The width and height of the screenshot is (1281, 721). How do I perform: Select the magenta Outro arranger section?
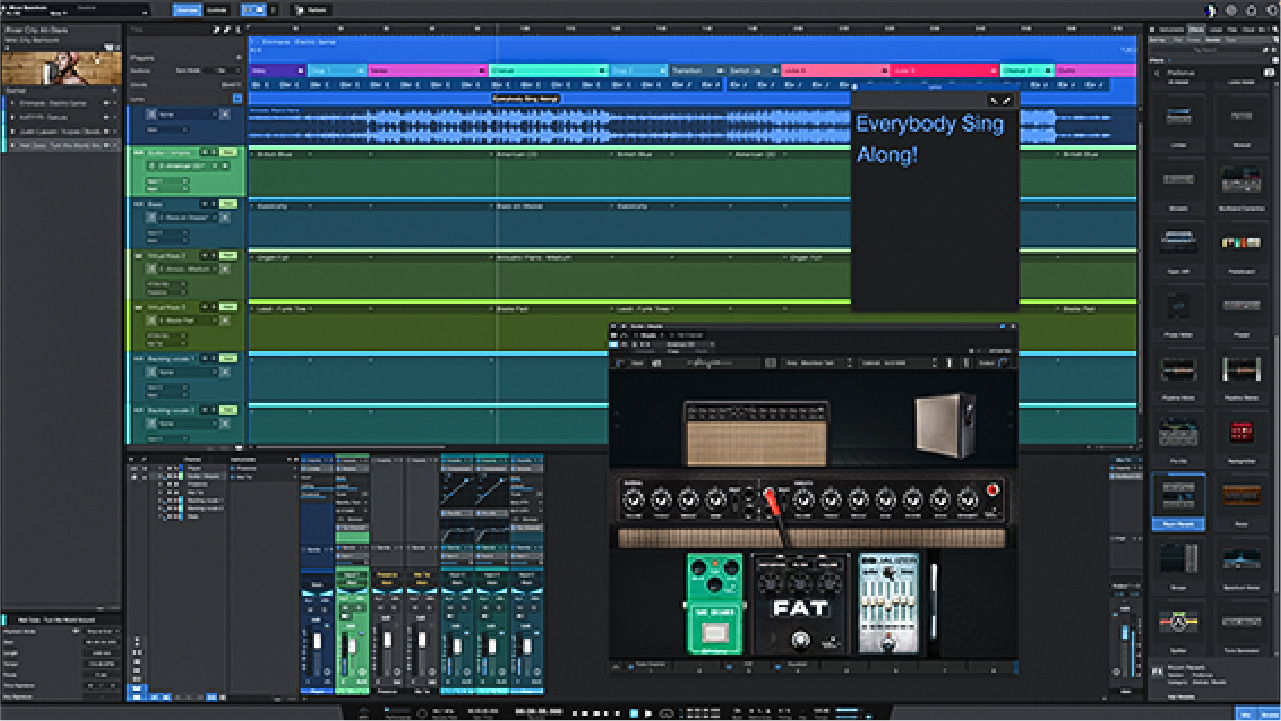(1095, 70)
